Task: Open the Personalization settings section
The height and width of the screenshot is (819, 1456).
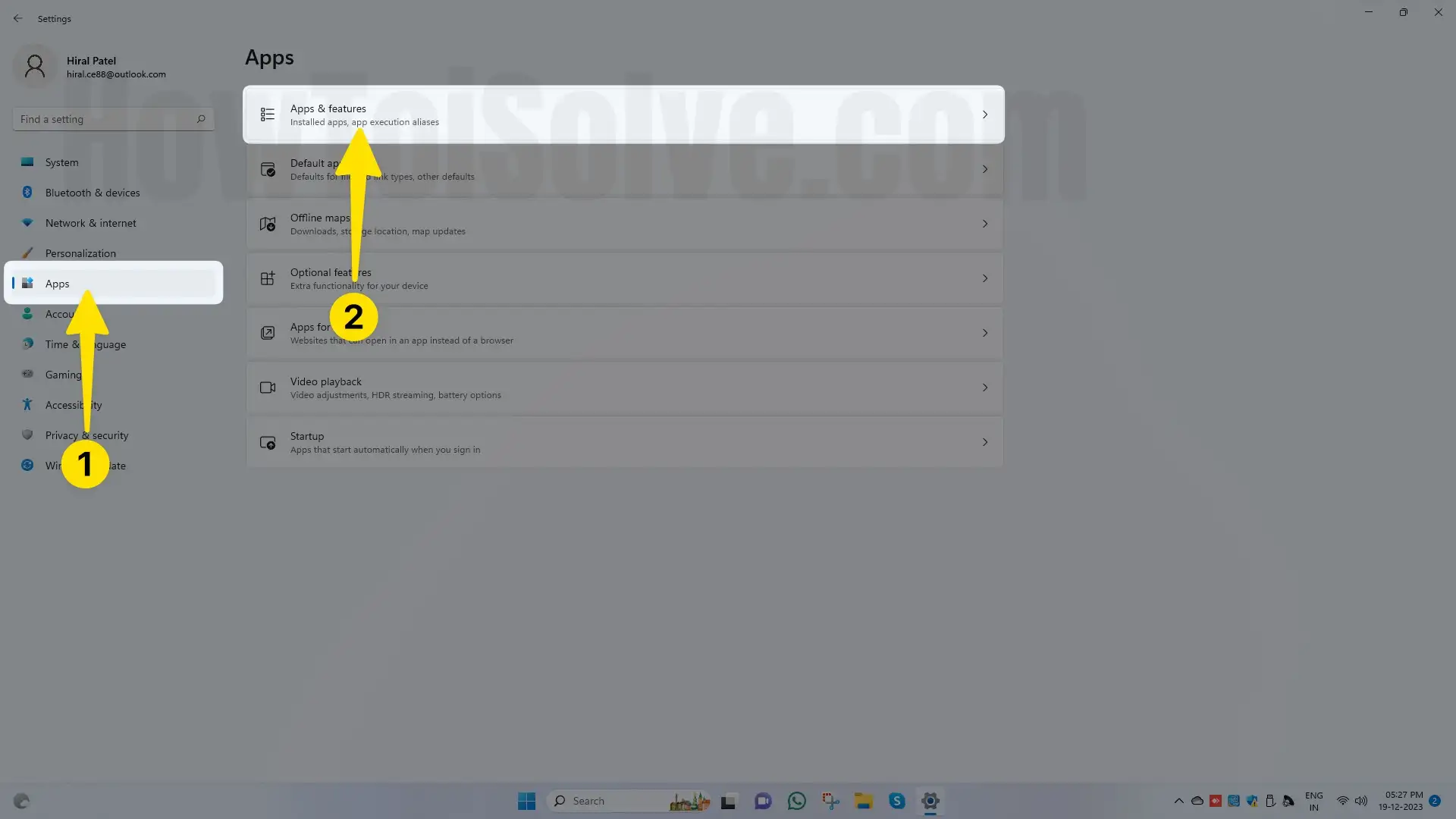Action: (x=80, y=253)
